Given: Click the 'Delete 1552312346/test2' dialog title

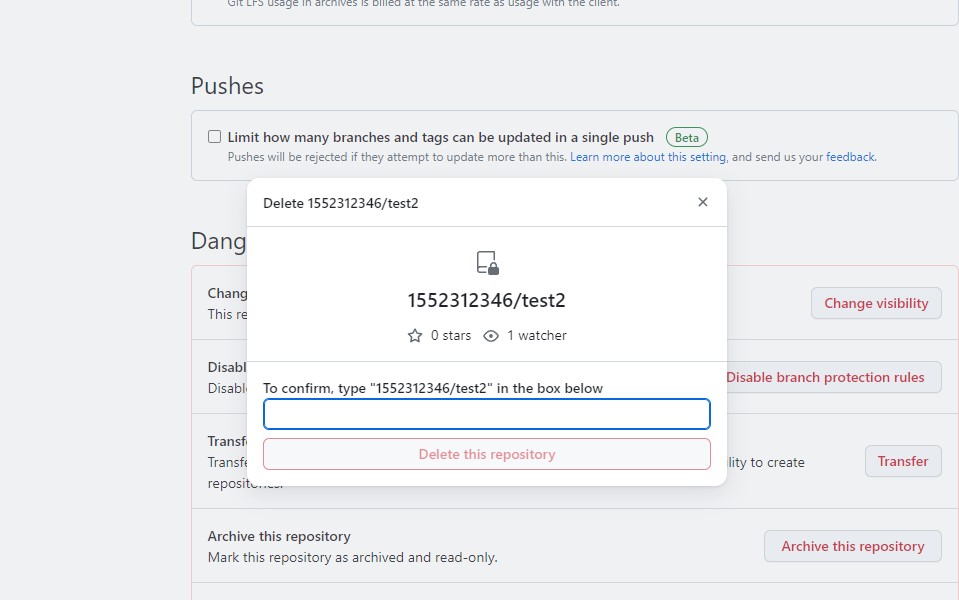Looking at the screenshot, I should tap(340, 203).
